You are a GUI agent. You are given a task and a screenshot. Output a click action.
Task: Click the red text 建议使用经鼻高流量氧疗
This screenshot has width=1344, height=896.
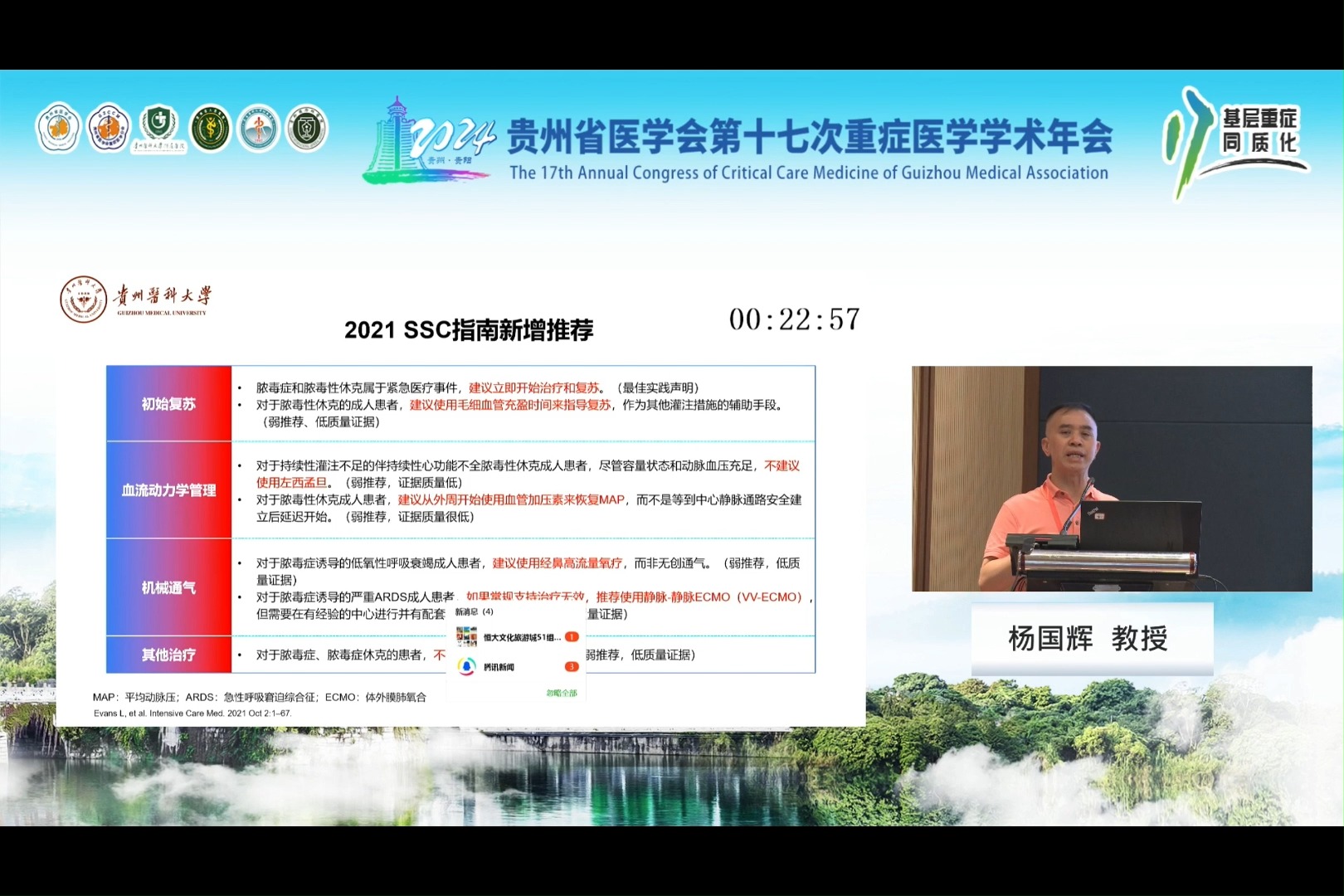tap(558, 562)
